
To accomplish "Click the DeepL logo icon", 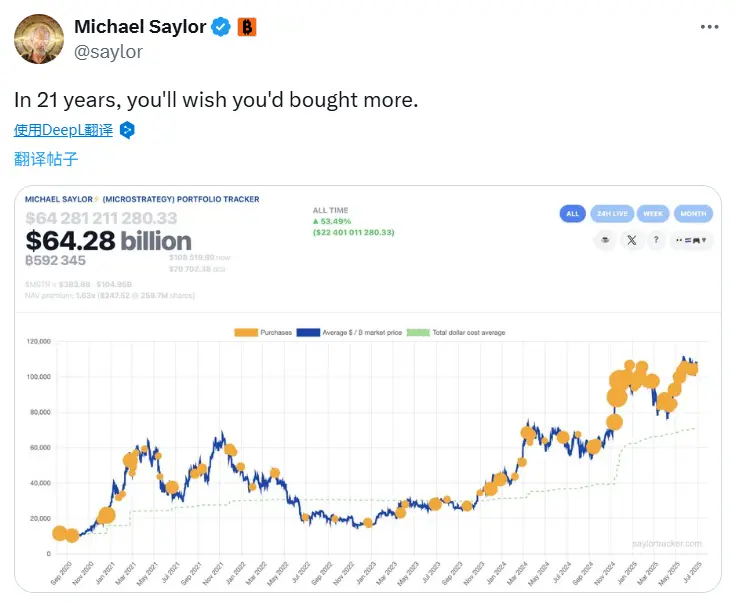I will click(x=127, y=130).
